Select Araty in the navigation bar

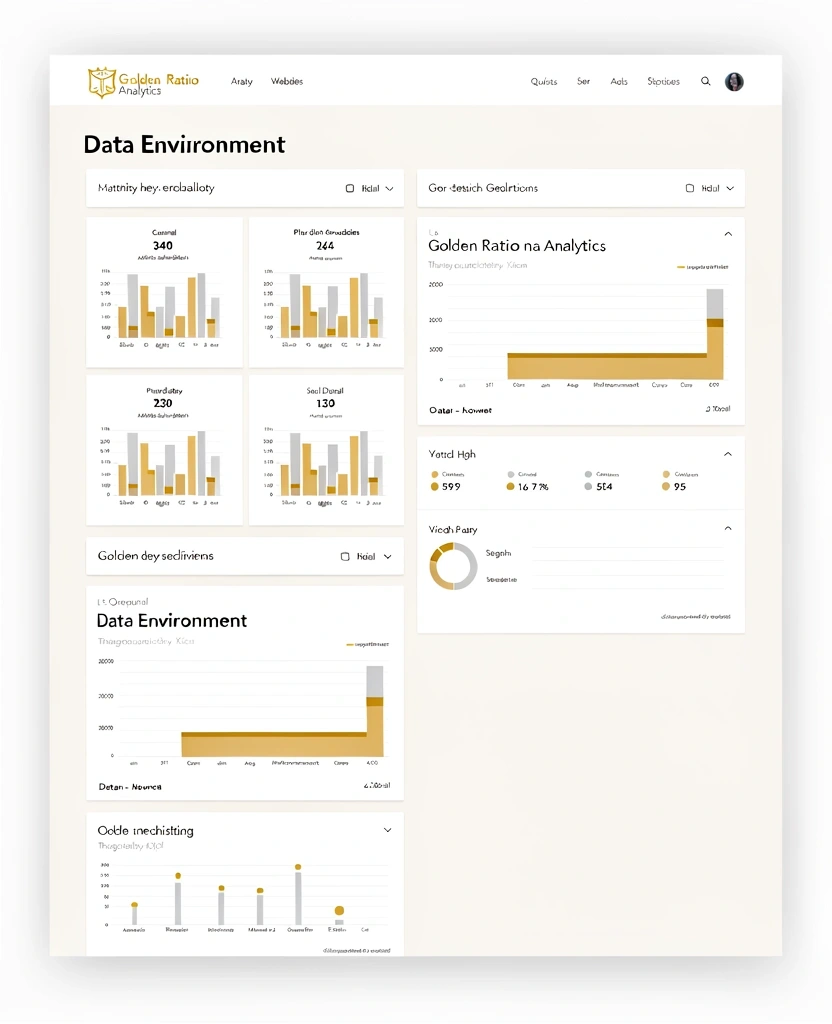click(x=241, y=81)
